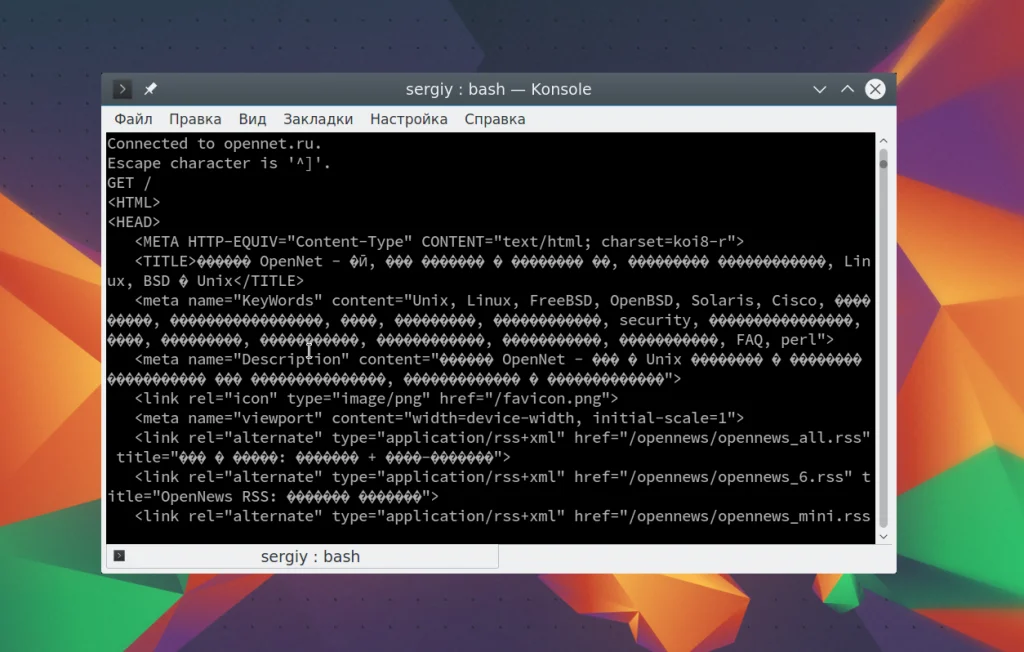Screen dimensions: 1024x652
Task: Click the '<HEAD>' tag line
Action: [x=134, y=222]
